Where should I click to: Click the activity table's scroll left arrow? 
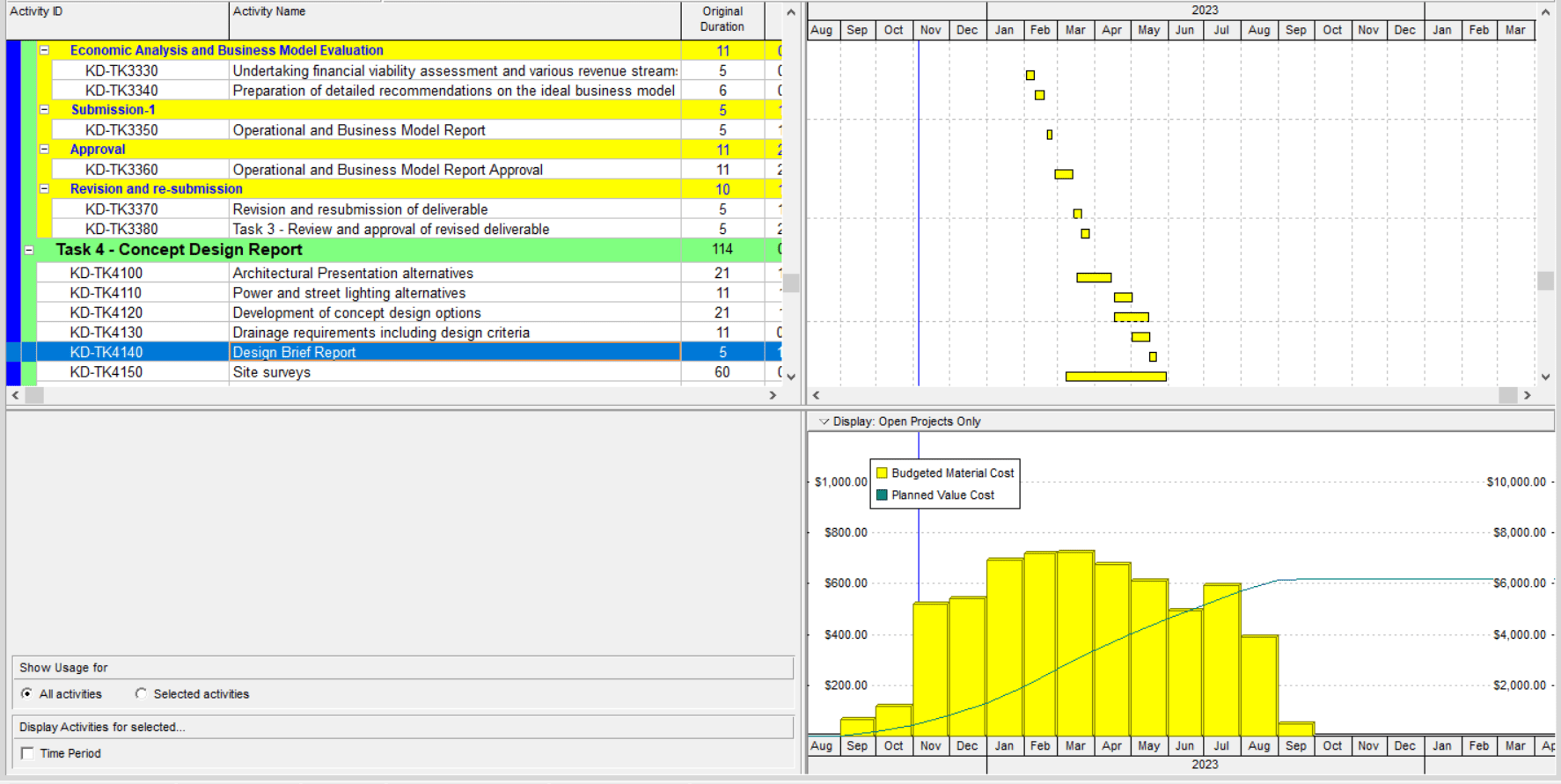[x=15, y=396]
